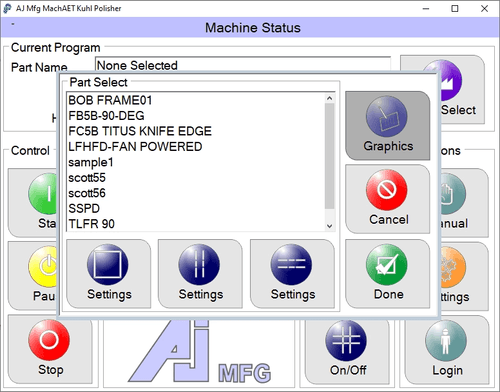Image resolution: width=500 pixels, height=392 pixels.
Task: Select scott55 in the part list
Action: [x=196, y=178]
